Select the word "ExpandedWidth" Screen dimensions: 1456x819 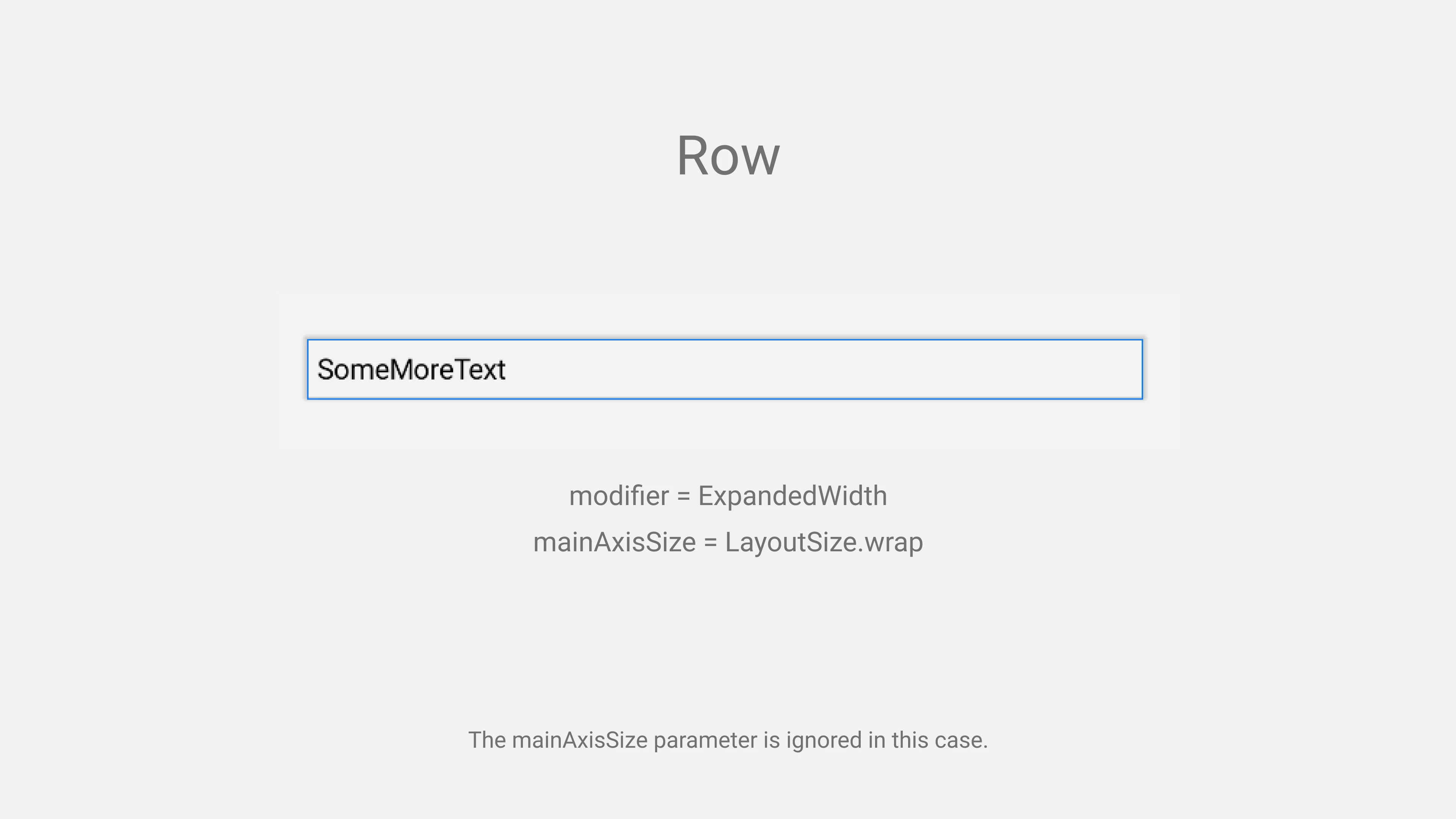point(792,496)
